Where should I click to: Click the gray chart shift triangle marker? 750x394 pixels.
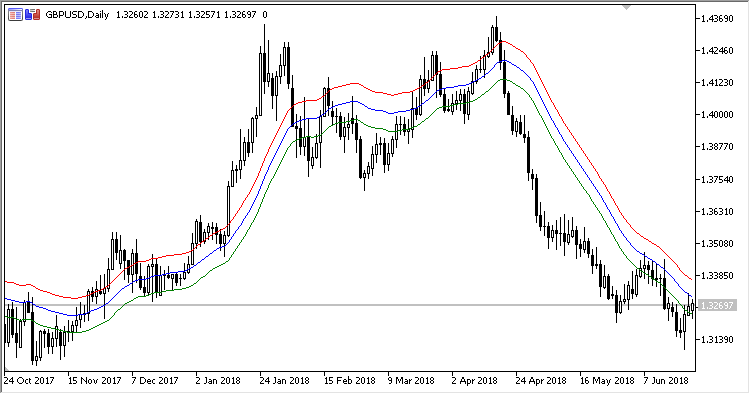(x=626, y=8)
